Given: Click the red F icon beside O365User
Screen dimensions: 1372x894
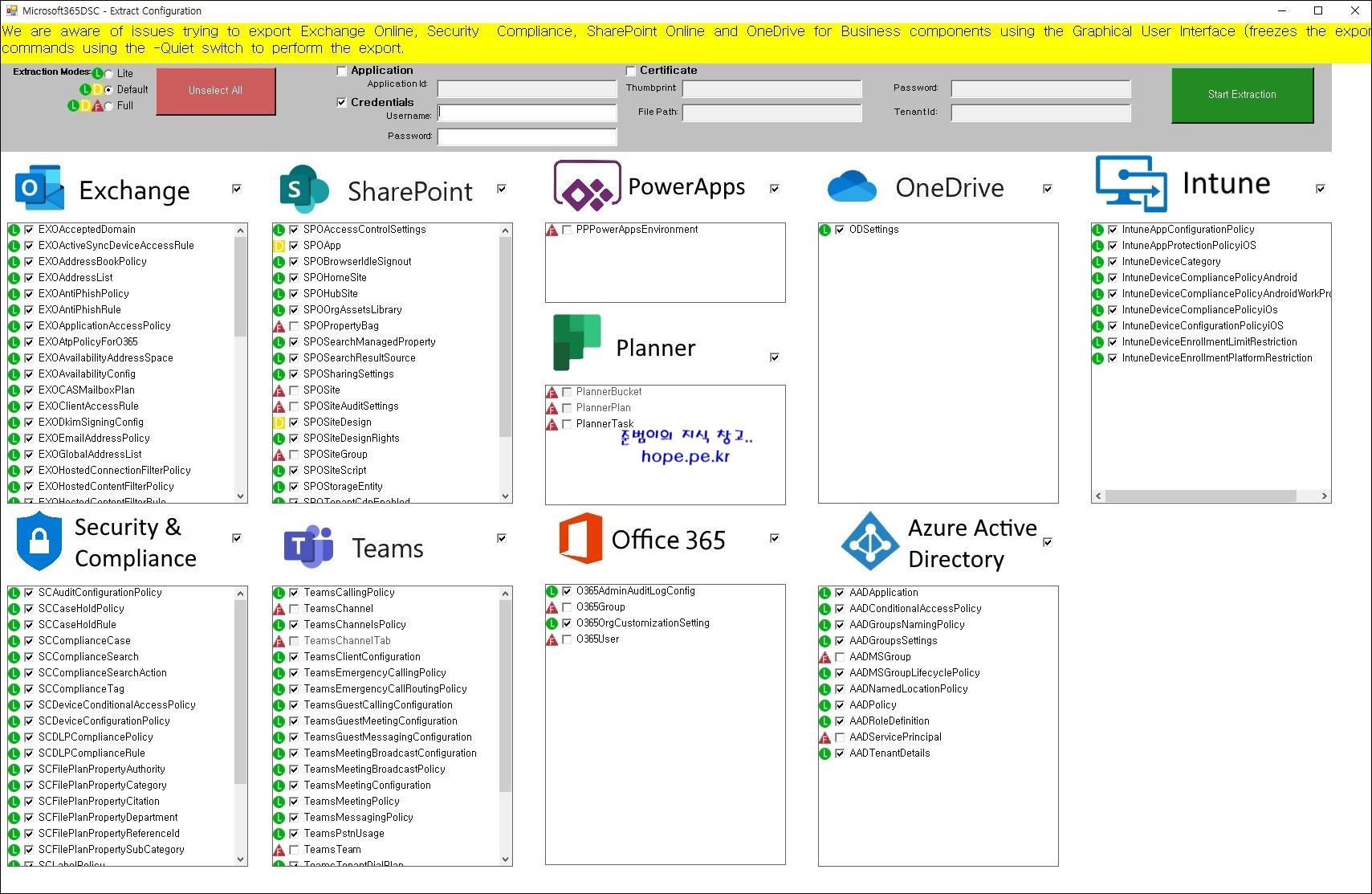Looking at the screenshot, I should click(x=552, y=639).
